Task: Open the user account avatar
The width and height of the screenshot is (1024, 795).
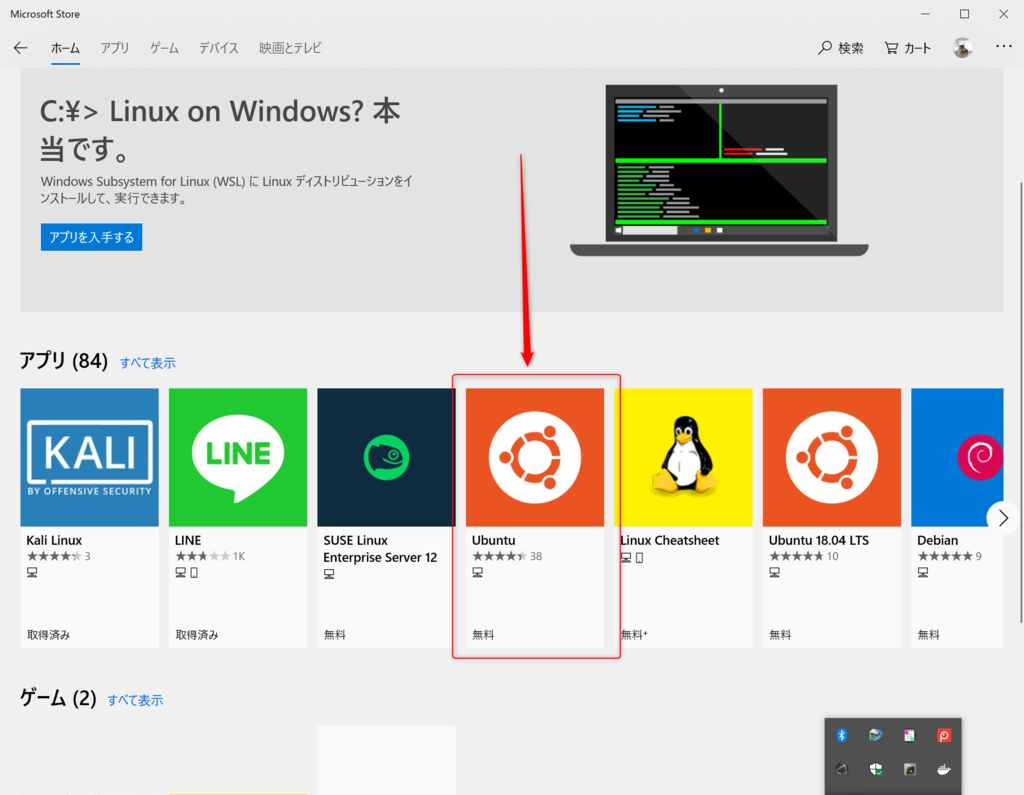Action: tap(962, 48)
